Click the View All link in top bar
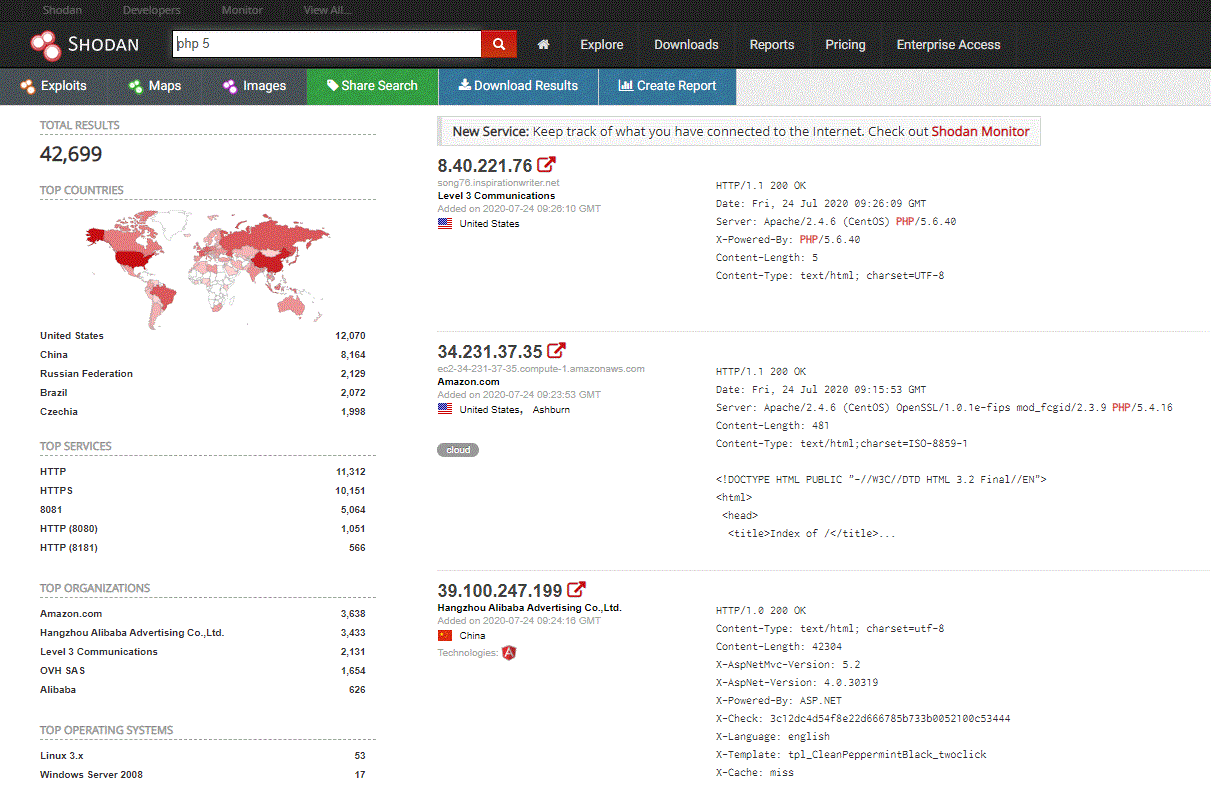The image size is (1211, 786). tap(329, 10)
